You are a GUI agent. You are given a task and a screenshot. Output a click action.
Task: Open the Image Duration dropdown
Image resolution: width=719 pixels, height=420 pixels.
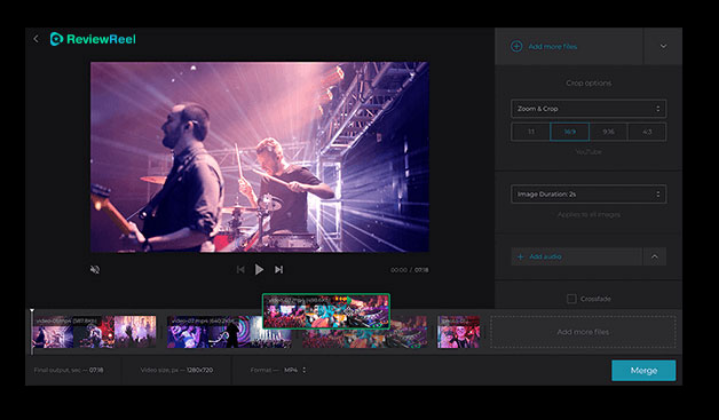pyautogui.click(x=588, y=194)
